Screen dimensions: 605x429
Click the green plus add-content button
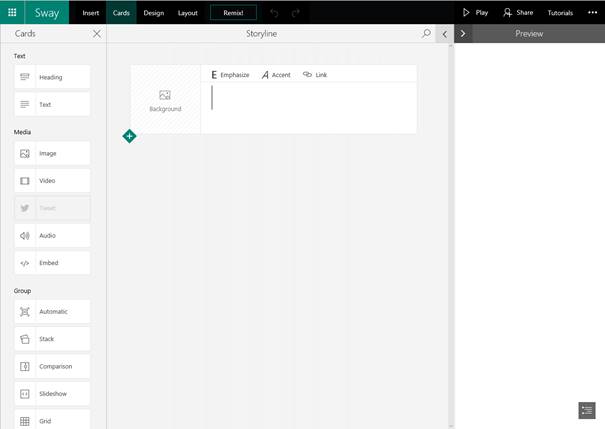129,136
